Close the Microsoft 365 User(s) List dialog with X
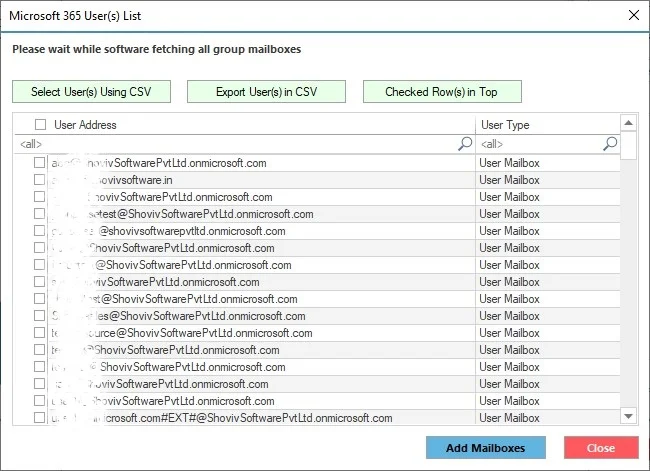The height and width of the screenshot is (471, 650). click(x=633, y=15)
